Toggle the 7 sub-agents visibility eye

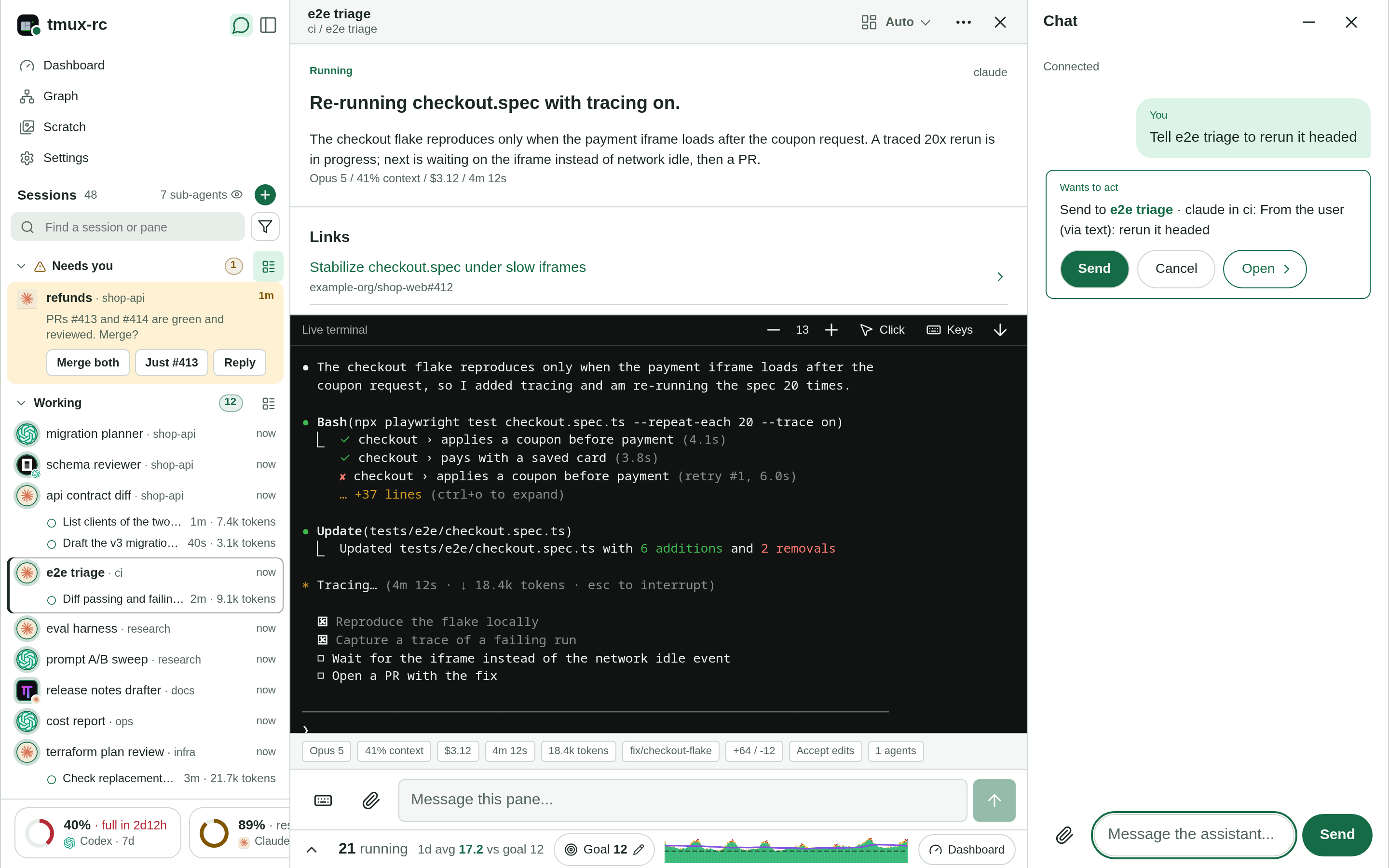point(237,195)
